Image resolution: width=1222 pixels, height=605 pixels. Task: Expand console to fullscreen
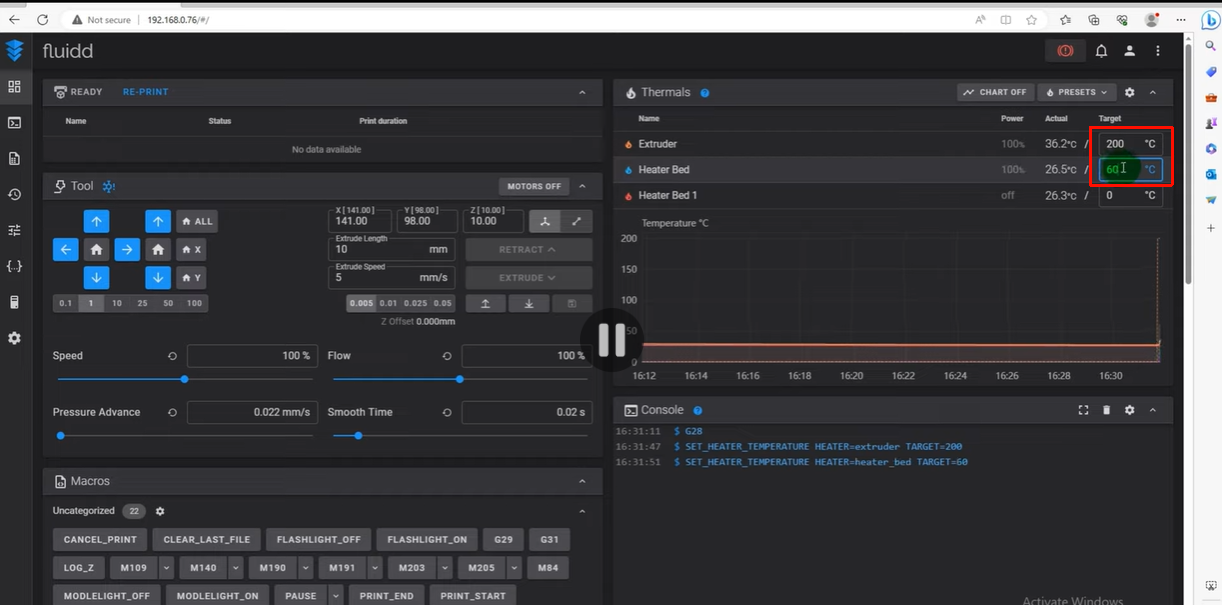coord(1083,410)
